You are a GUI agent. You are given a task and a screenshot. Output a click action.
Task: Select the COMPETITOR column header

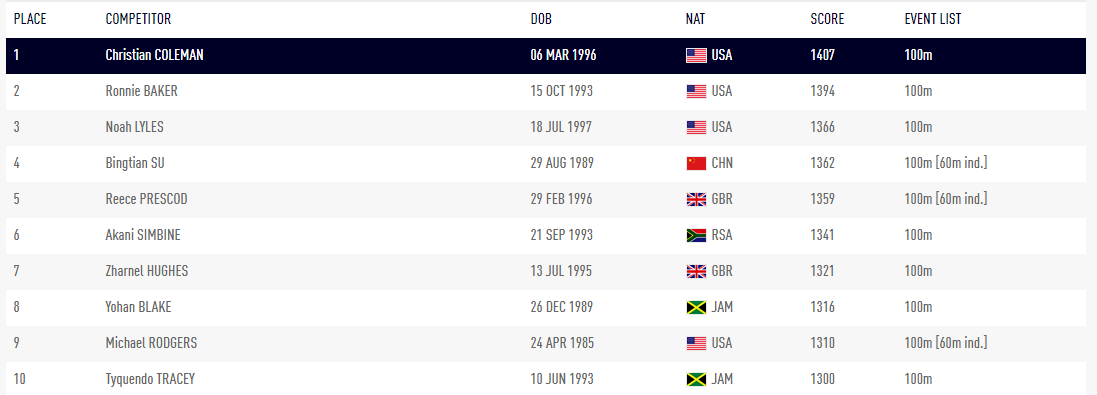point(139,20)
